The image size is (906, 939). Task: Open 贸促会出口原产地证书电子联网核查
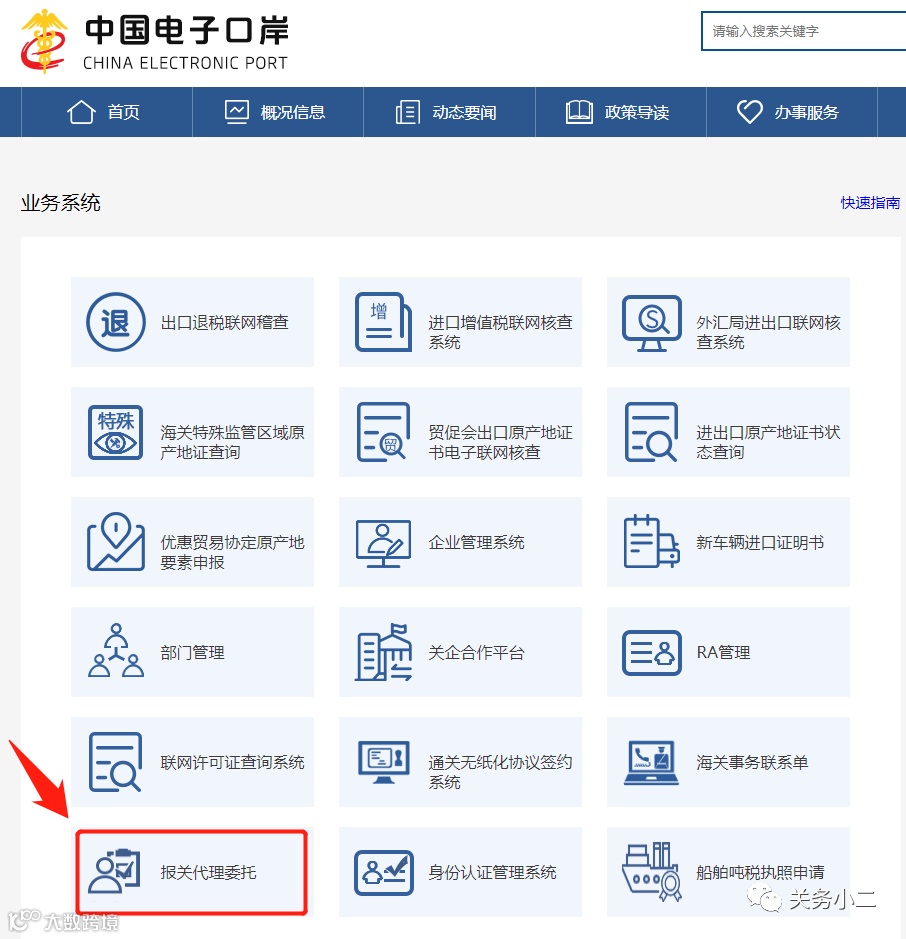460,432
